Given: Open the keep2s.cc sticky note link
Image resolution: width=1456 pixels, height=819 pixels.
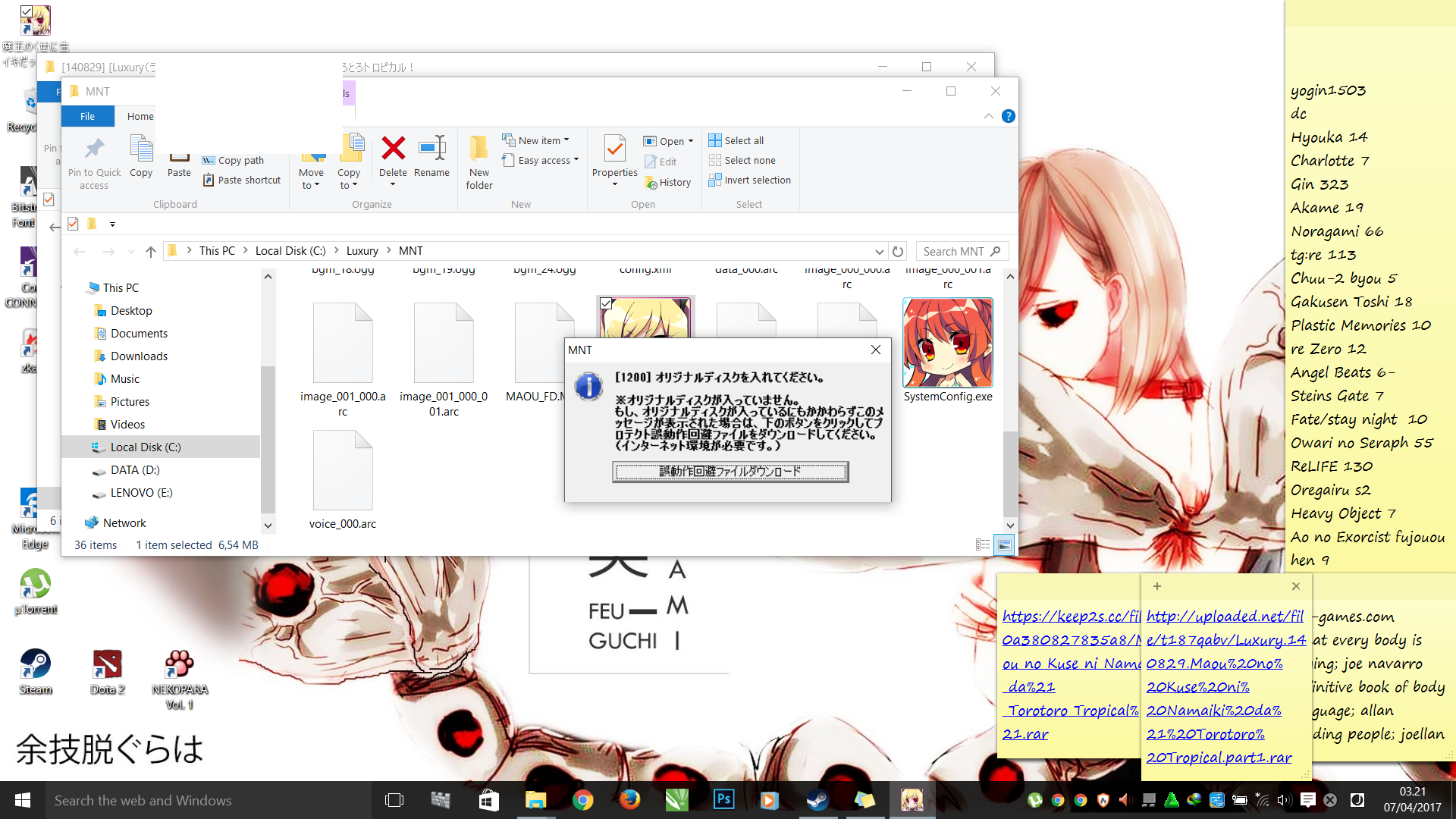Looking at the screenshot, I should pos(1071,675).
